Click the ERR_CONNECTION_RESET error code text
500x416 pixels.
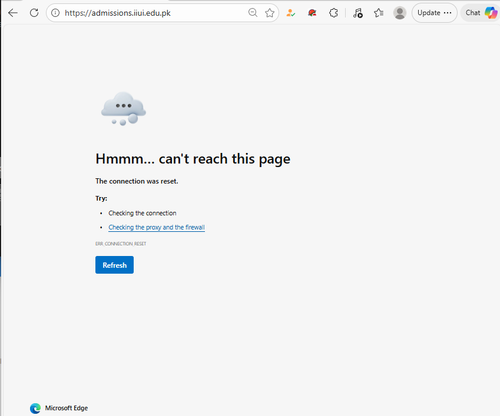tap(121, 244)
